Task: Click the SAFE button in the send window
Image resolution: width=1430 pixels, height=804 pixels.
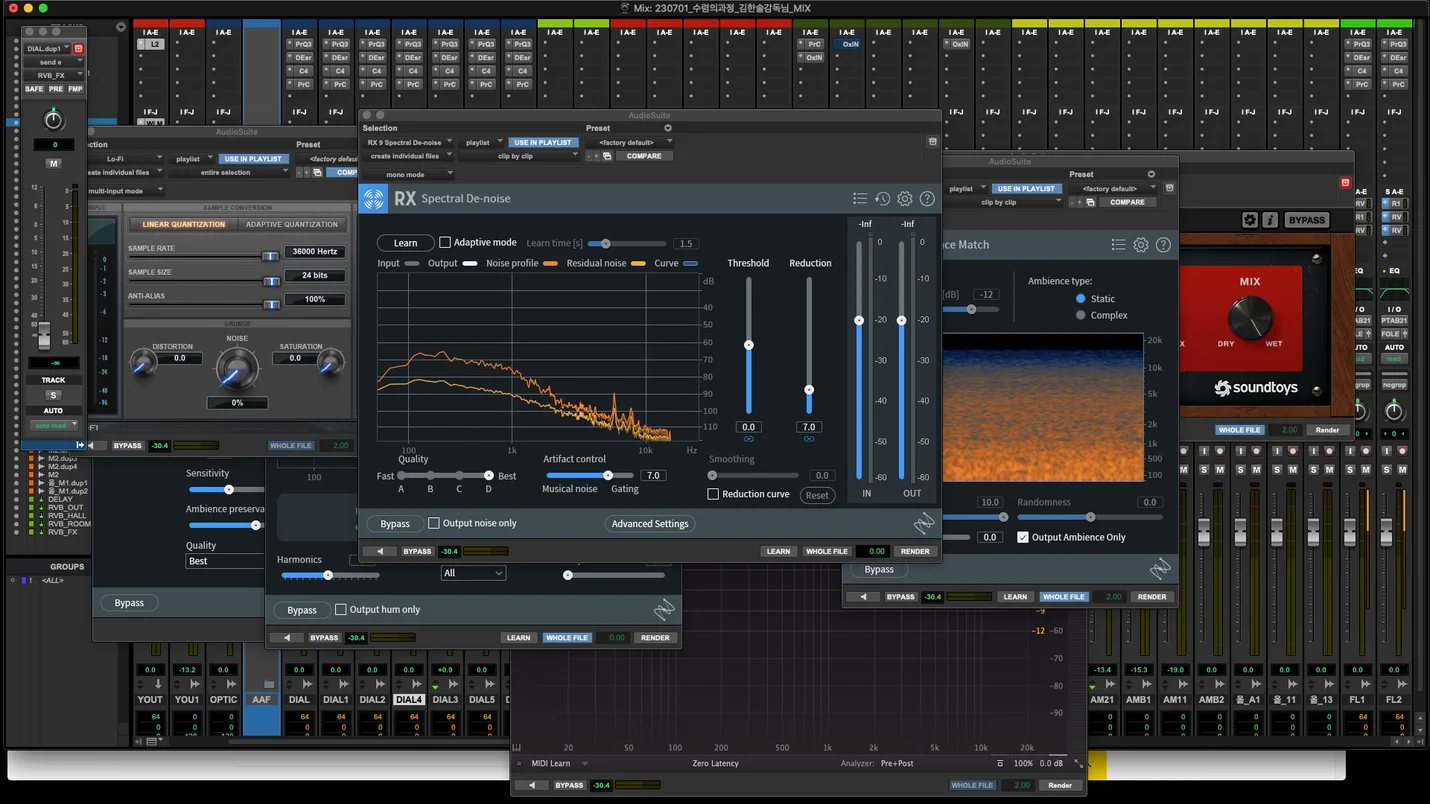Action: click(x=34, y=89)
